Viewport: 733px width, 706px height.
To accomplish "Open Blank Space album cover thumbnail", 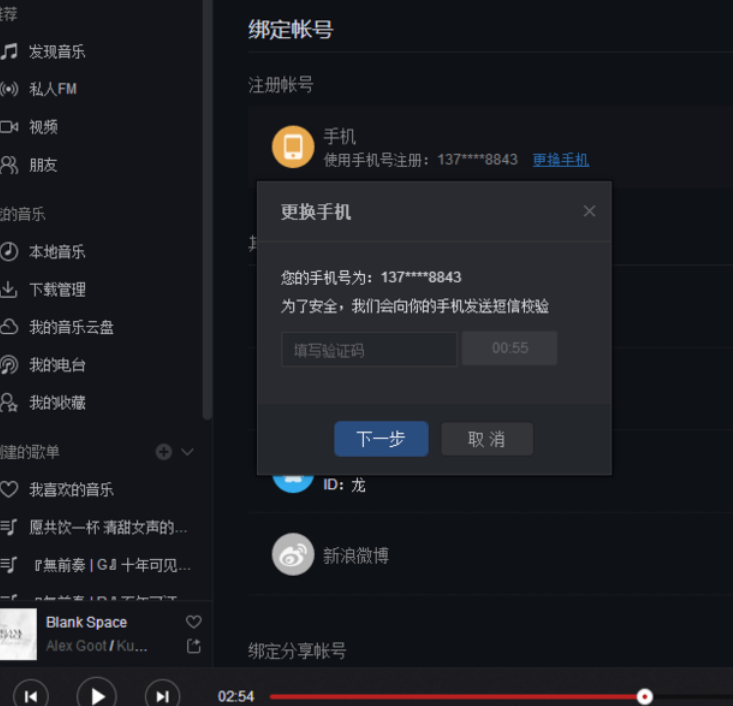I will [18, 634].
